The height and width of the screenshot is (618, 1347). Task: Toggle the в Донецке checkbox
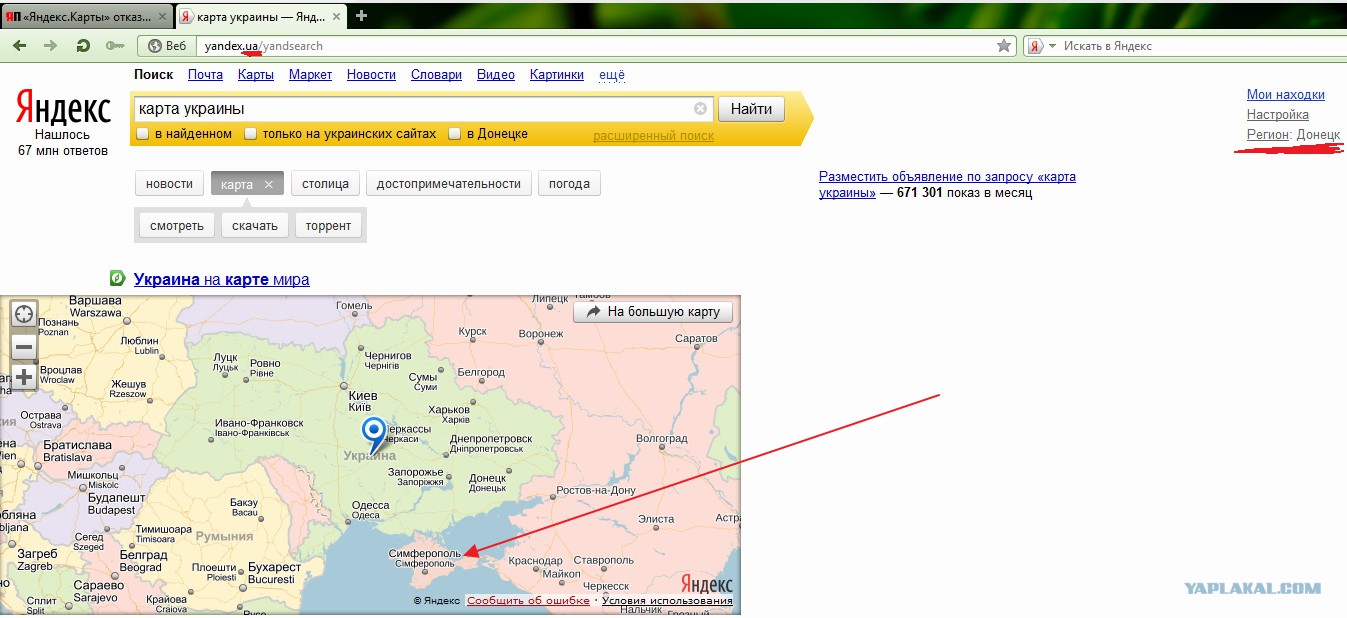[455, 133]
